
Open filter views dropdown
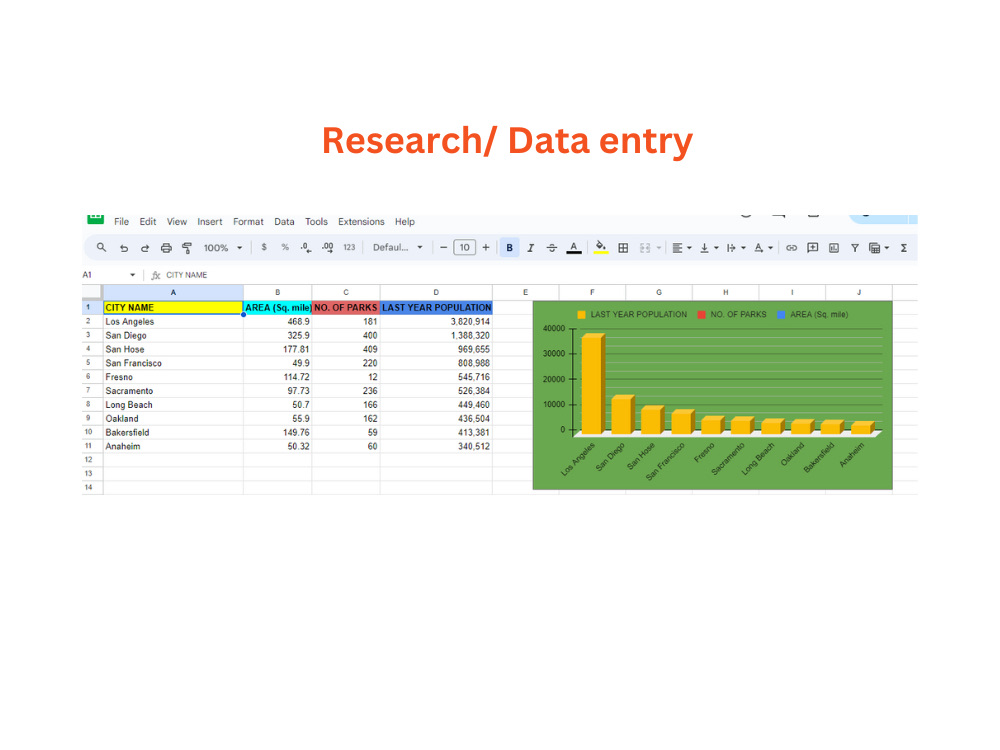879,248
